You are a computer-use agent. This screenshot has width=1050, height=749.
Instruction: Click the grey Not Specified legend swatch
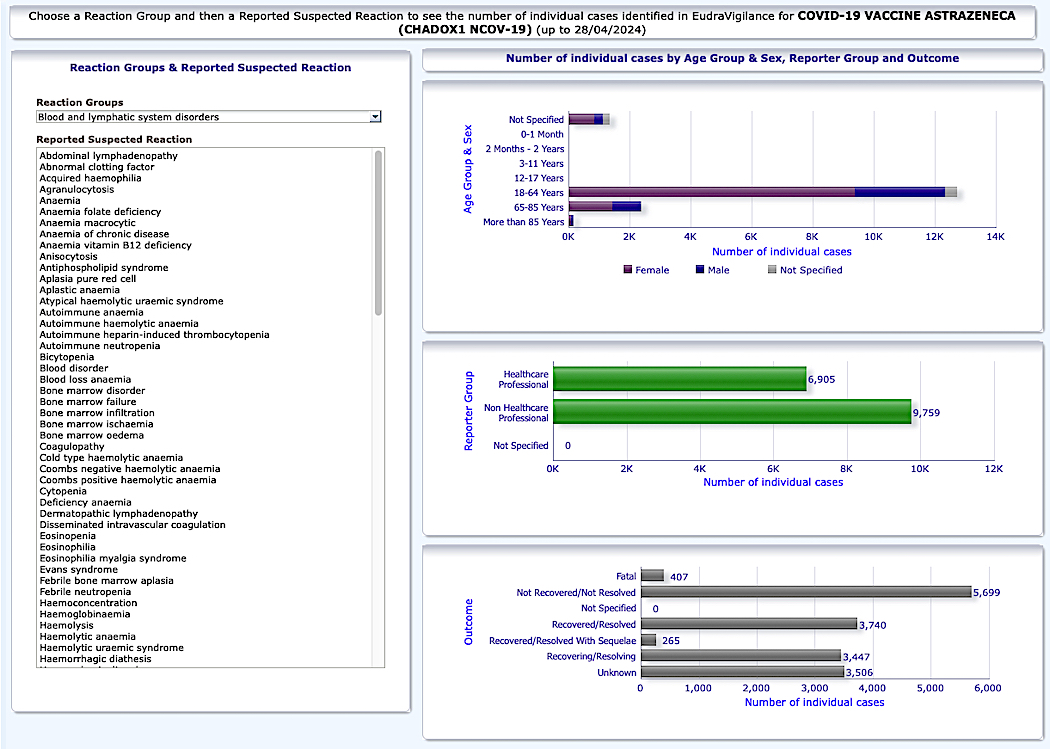772,270
